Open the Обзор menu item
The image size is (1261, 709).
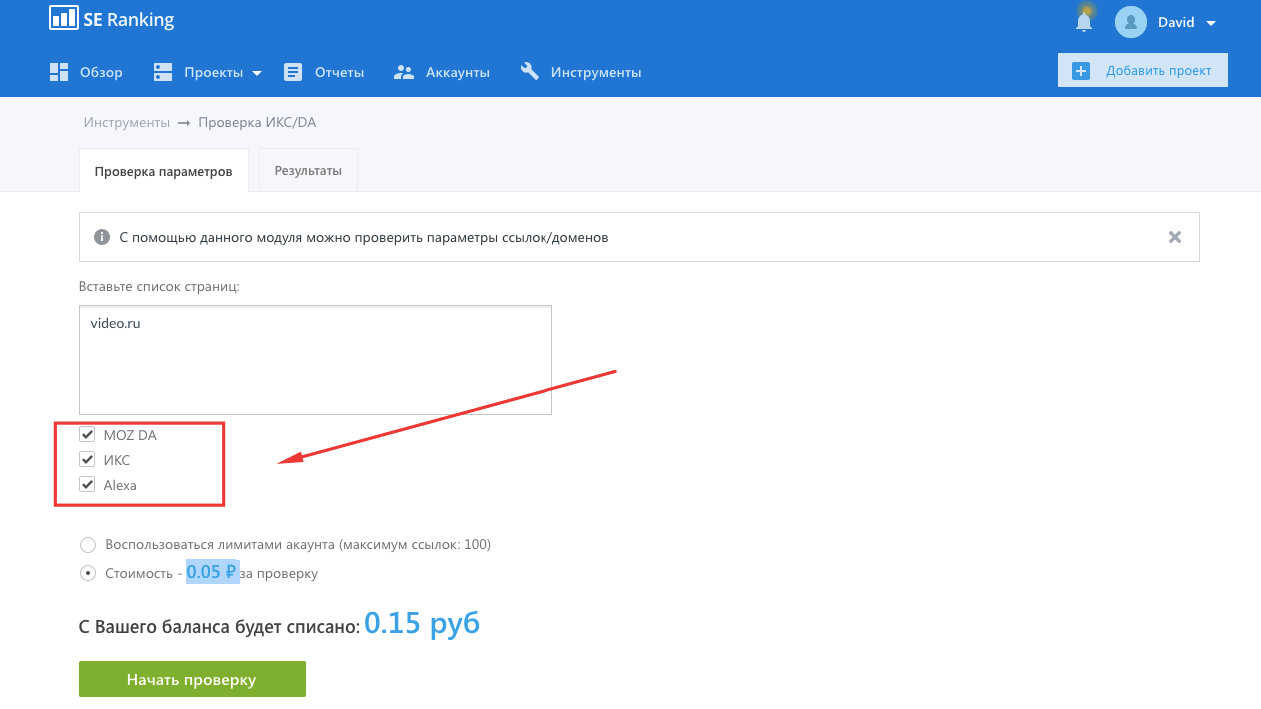coord(86,72)
